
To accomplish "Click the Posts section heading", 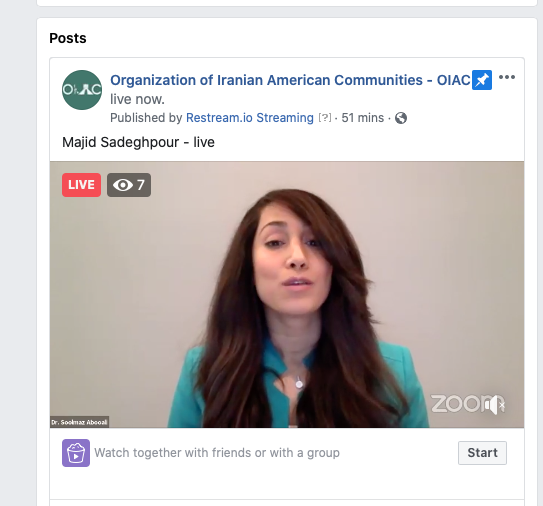I will click(x=68, y=38).
